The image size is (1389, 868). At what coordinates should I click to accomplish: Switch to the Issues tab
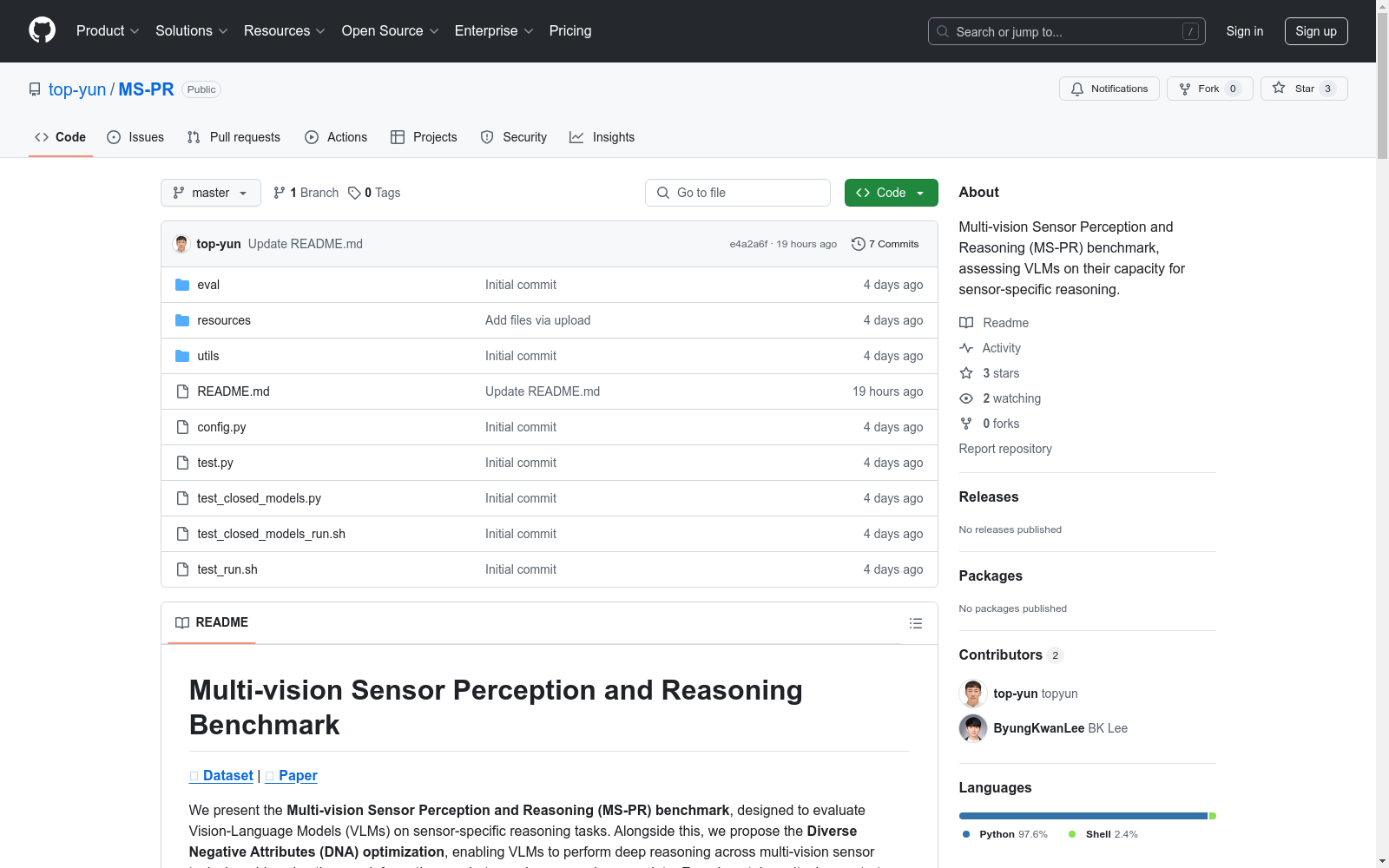[x=135, y=137]
